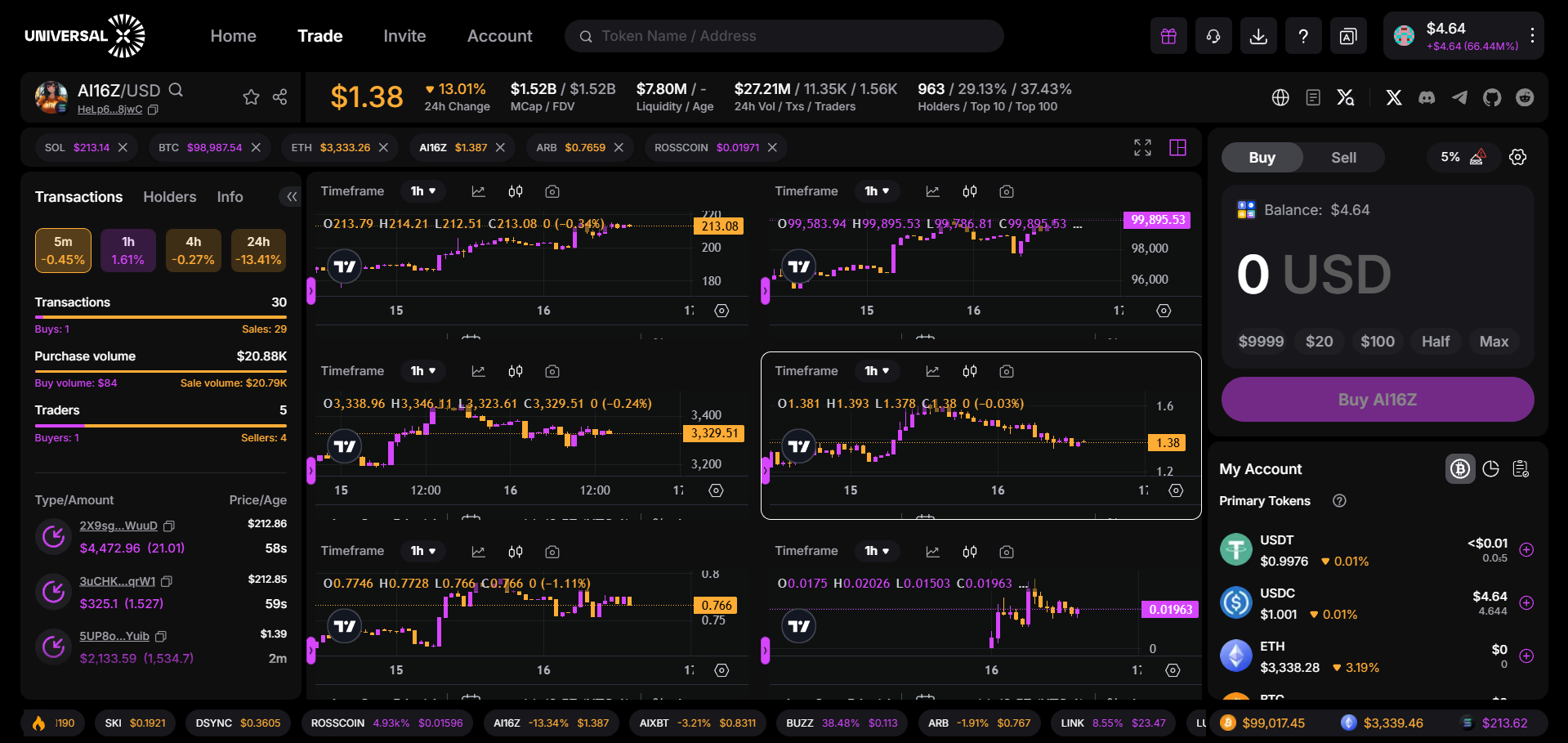Open the AI16Z chart timeframe dropdown
The height and width of the screenshot is (743, 1568).
(878, 371)
